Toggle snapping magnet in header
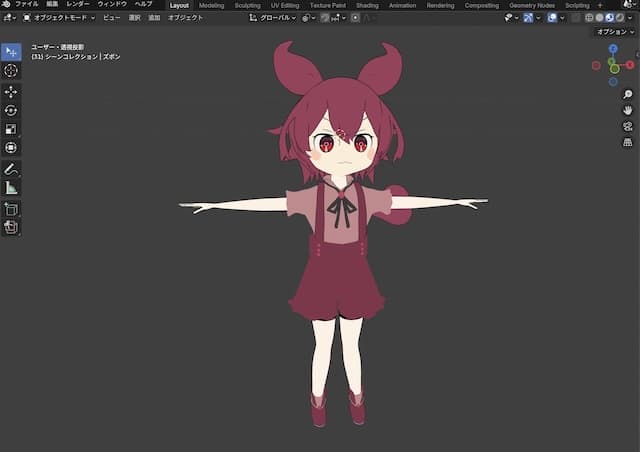640x452 pixels. (x=327, y=18)
